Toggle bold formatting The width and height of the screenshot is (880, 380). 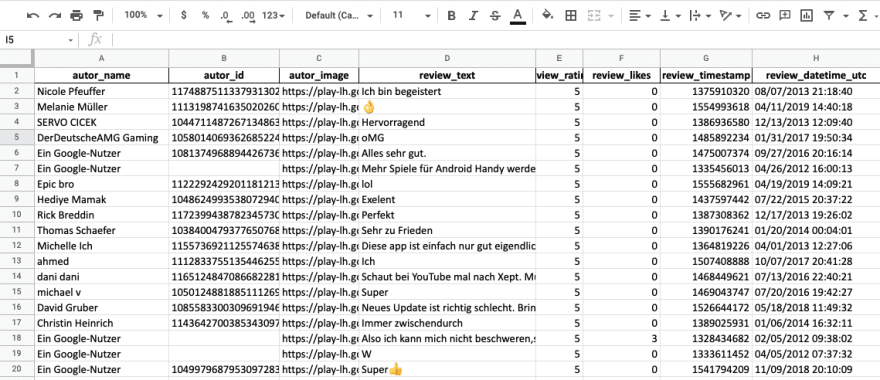click(451, 16)
